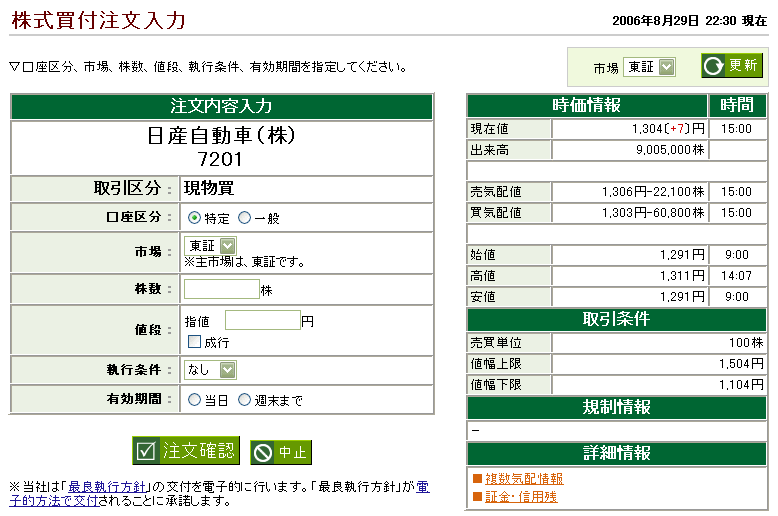This screenshot has width=778, height=516.
Task: Click the stock code 7201
Action: (220, 159)
